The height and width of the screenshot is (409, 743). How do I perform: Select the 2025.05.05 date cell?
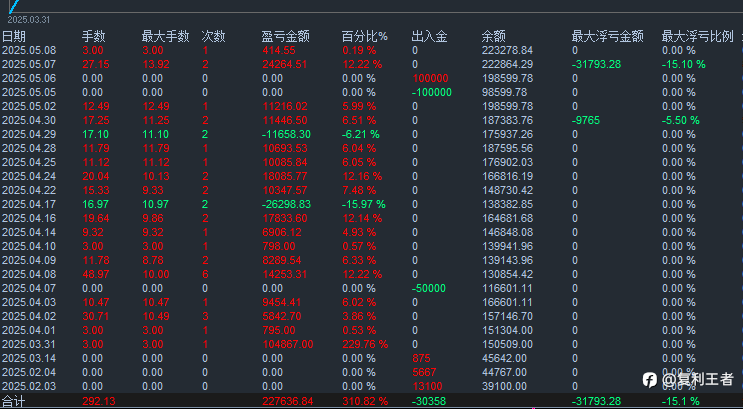(29, 92)
